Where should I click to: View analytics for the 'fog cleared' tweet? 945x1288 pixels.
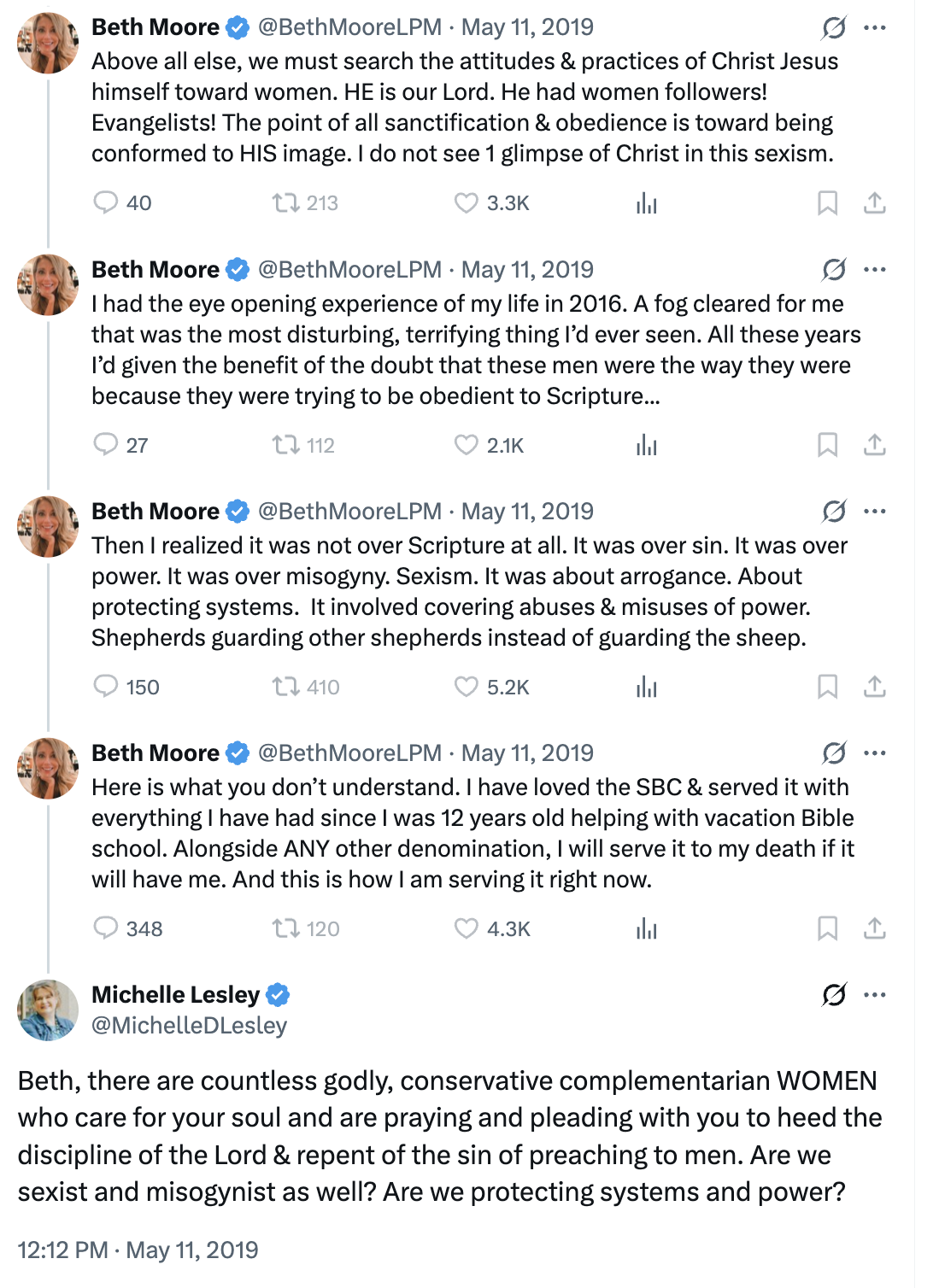(647, 445)
